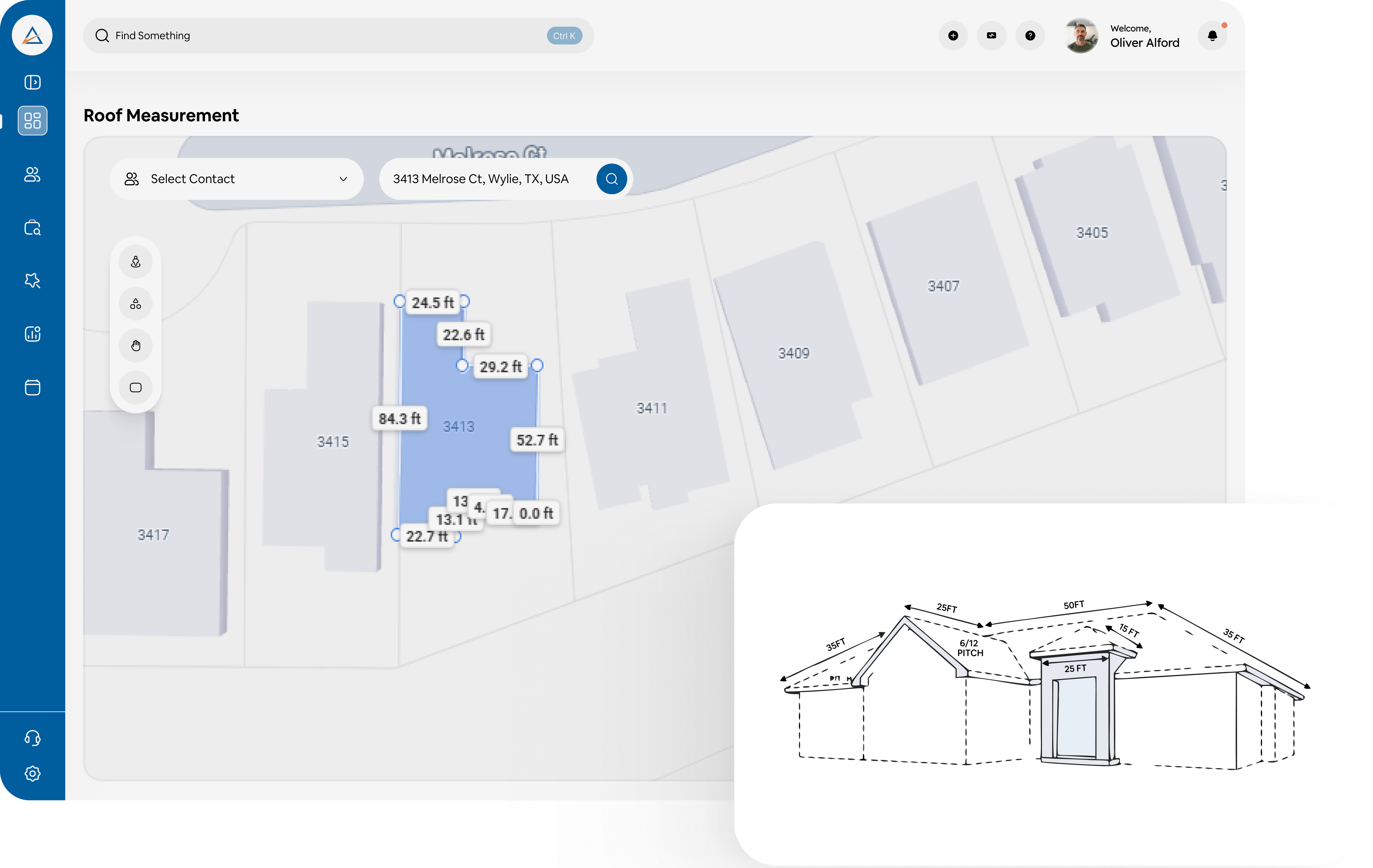Open the notifications bell

1213,36
